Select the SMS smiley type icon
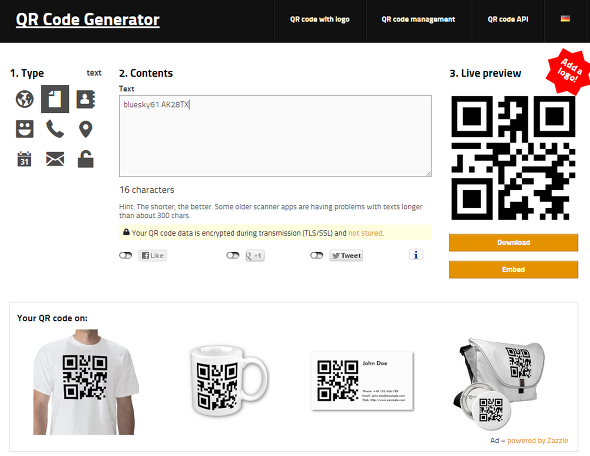This screenshot has width=590, height=456. pyautogui.click(x=24, y=129)
